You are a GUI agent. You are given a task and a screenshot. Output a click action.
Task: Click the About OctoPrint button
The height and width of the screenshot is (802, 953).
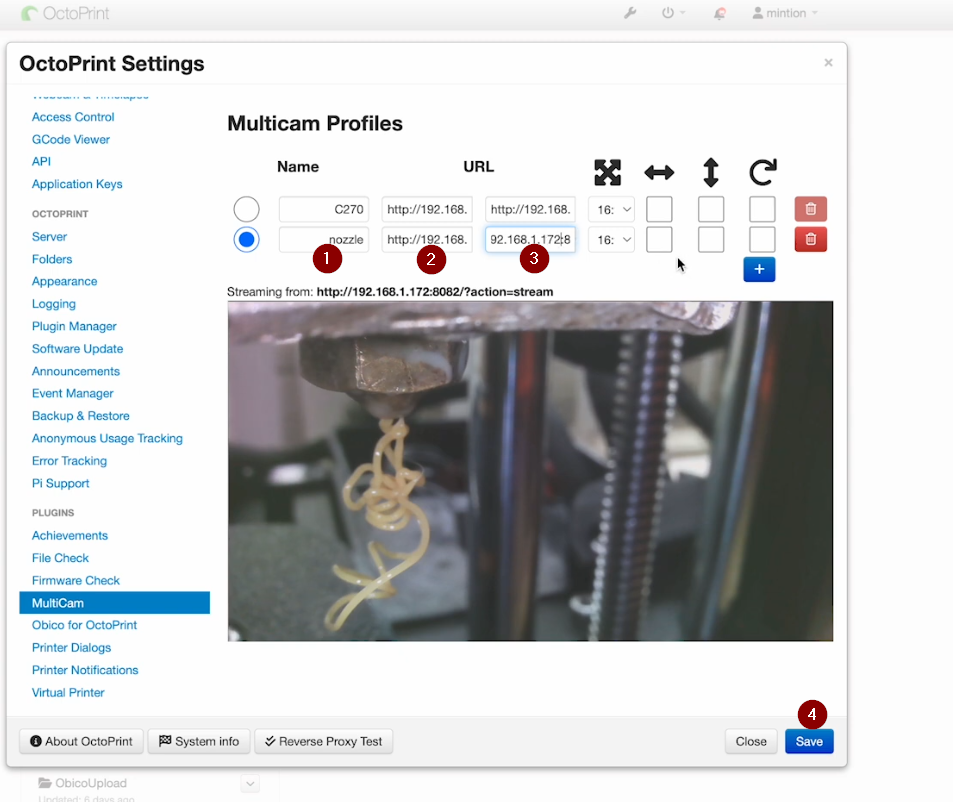[81, 741]
